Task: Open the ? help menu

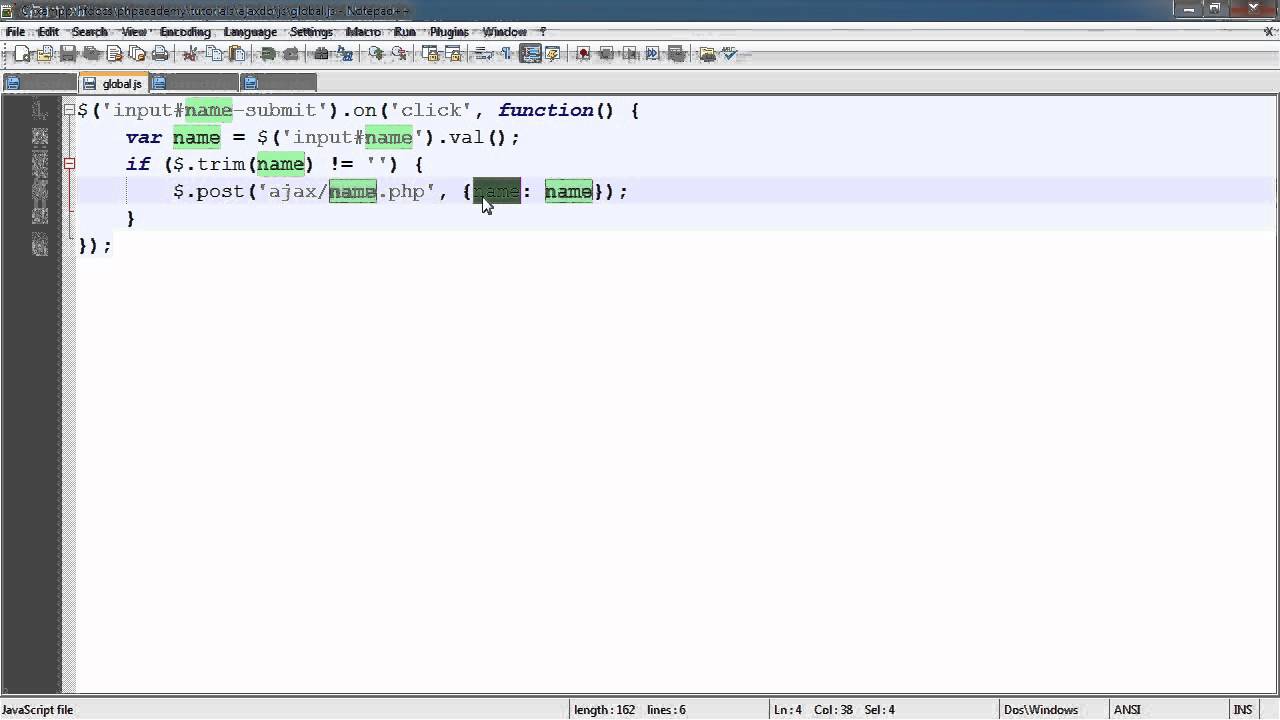Action: pos(543,32)
